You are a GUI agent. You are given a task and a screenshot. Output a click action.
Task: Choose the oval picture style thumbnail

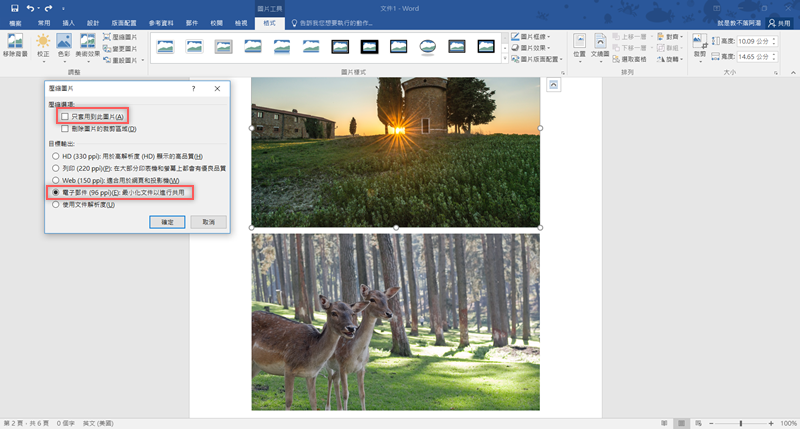click(x=427, y=46)
